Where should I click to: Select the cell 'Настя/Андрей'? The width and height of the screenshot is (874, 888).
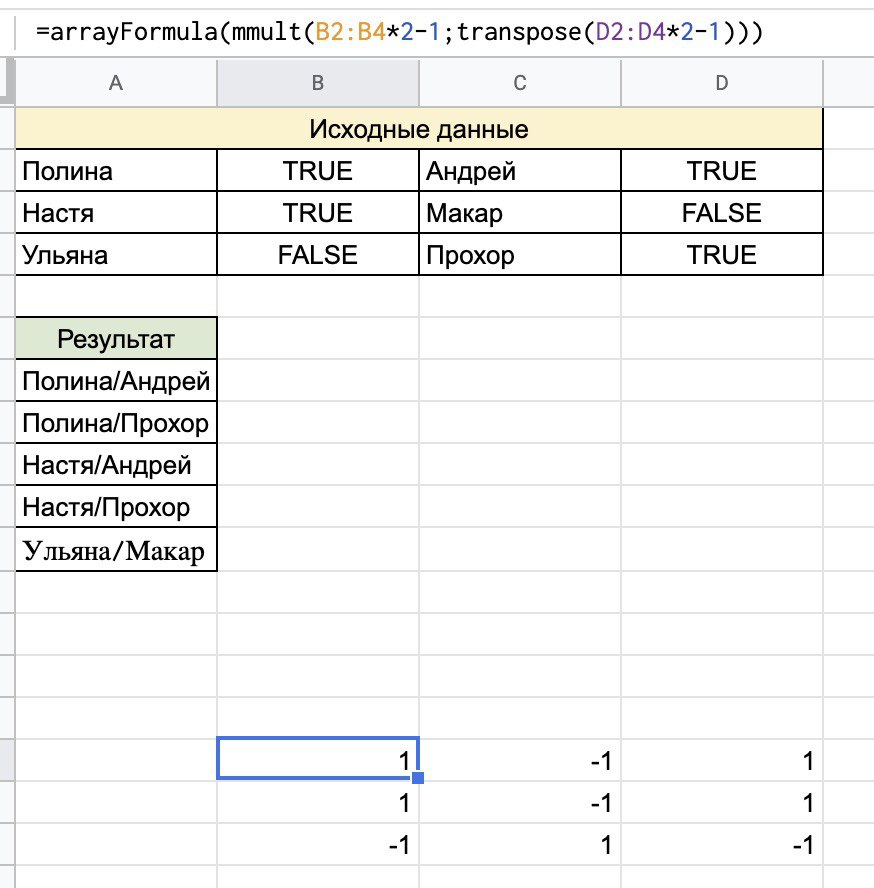116,464
